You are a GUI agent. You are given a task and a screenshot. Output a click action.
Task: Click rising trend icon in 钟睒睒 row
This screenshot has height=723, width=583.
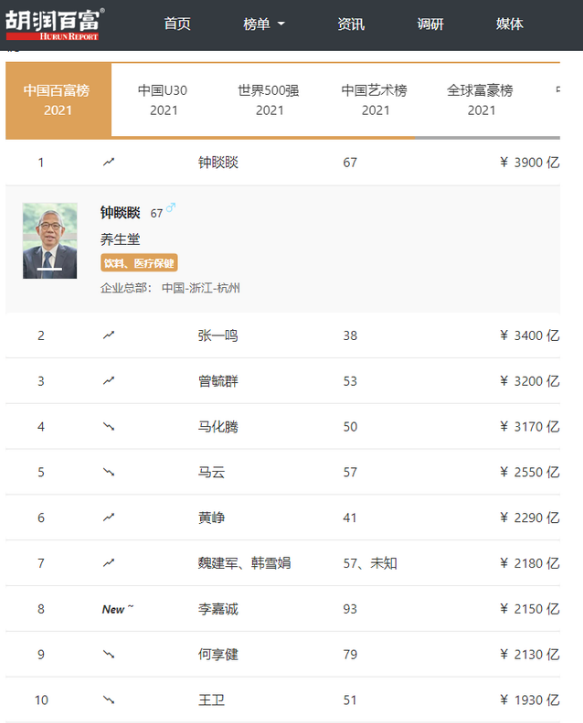(108, 162)
